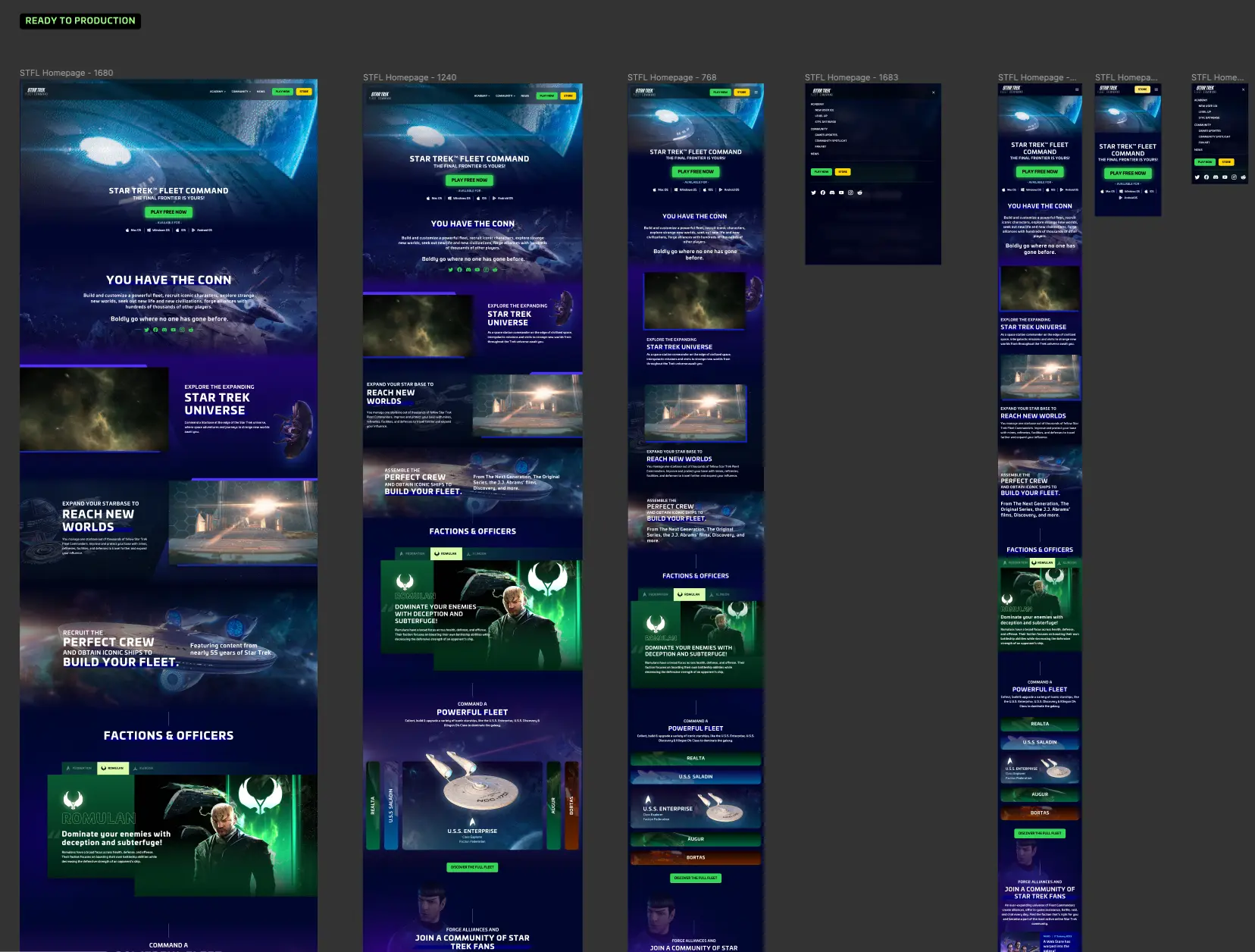1255x952 pixels.
Task: Click STFC Database in the 1683 menu
Action: pyautogui.click(x=825, y=122)
